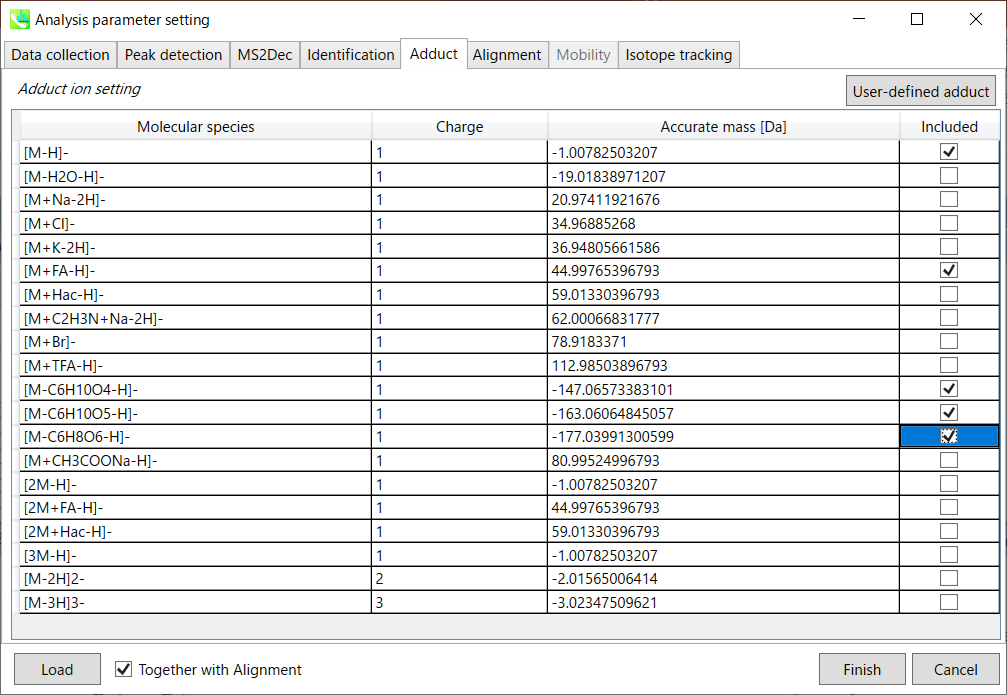Viewport: 1007px width, 695px height.
Task: Toggle Together with Alignment checkbox
Action: tap(124, 670)
